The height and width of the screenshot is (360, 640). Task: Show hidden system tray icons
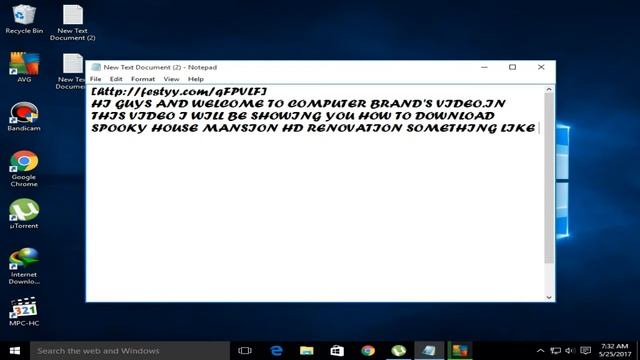click(x=540, y=351)
